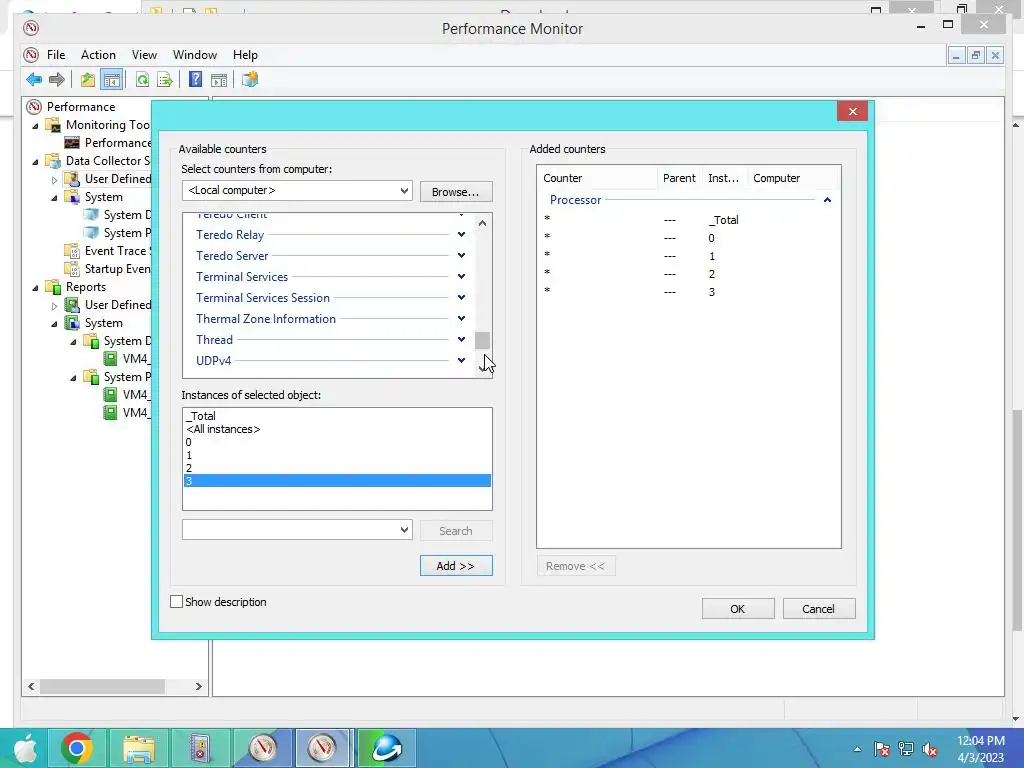The width and height of the screenshot is (1024, 768).
Task: Click the network tray icon
Action: [x=906, y=749]
